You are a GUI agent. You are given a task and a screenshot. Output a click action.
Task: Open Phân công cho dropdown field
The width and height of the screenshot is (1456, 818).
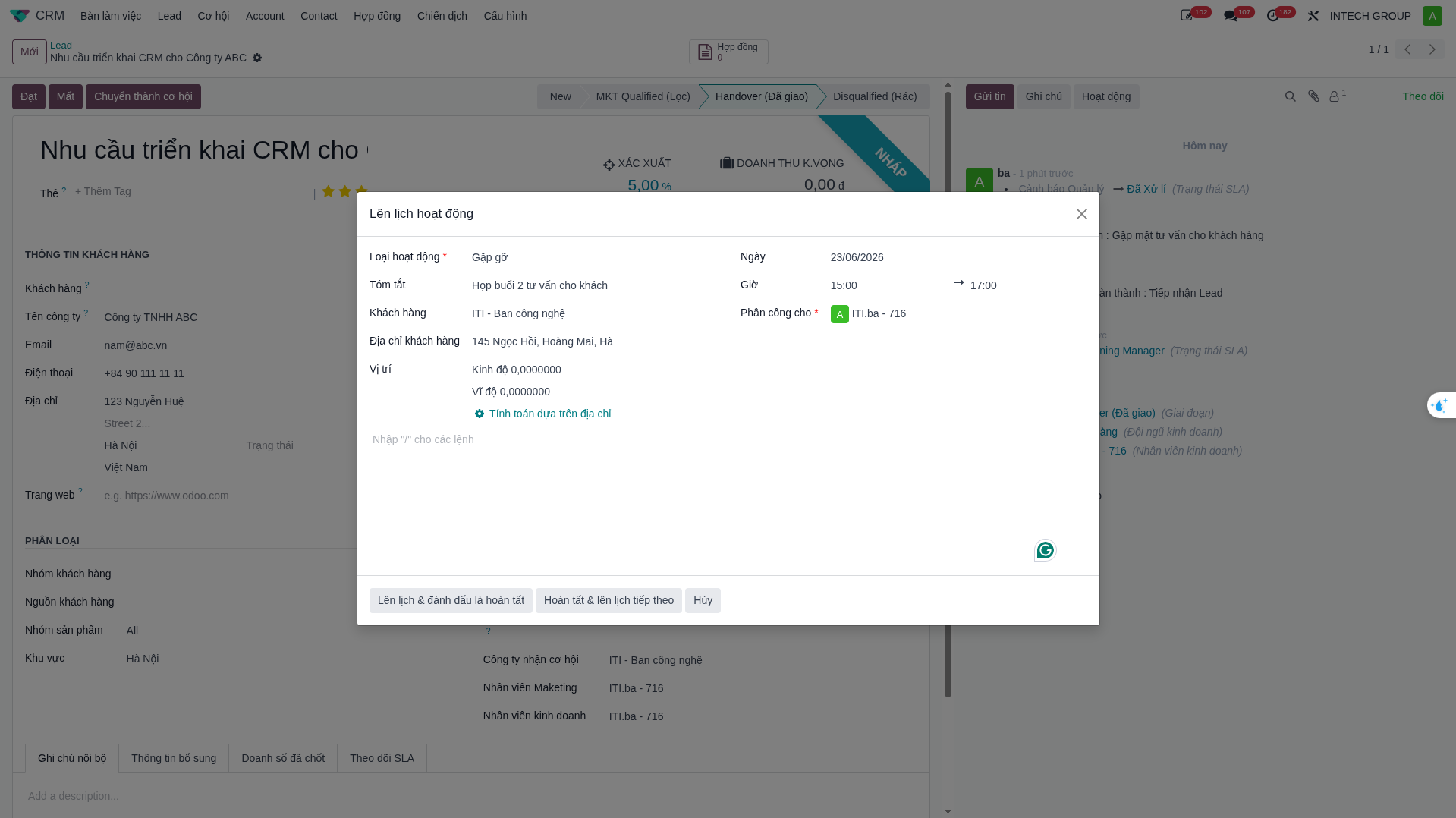pyautogui.click(x=959, y=313)
